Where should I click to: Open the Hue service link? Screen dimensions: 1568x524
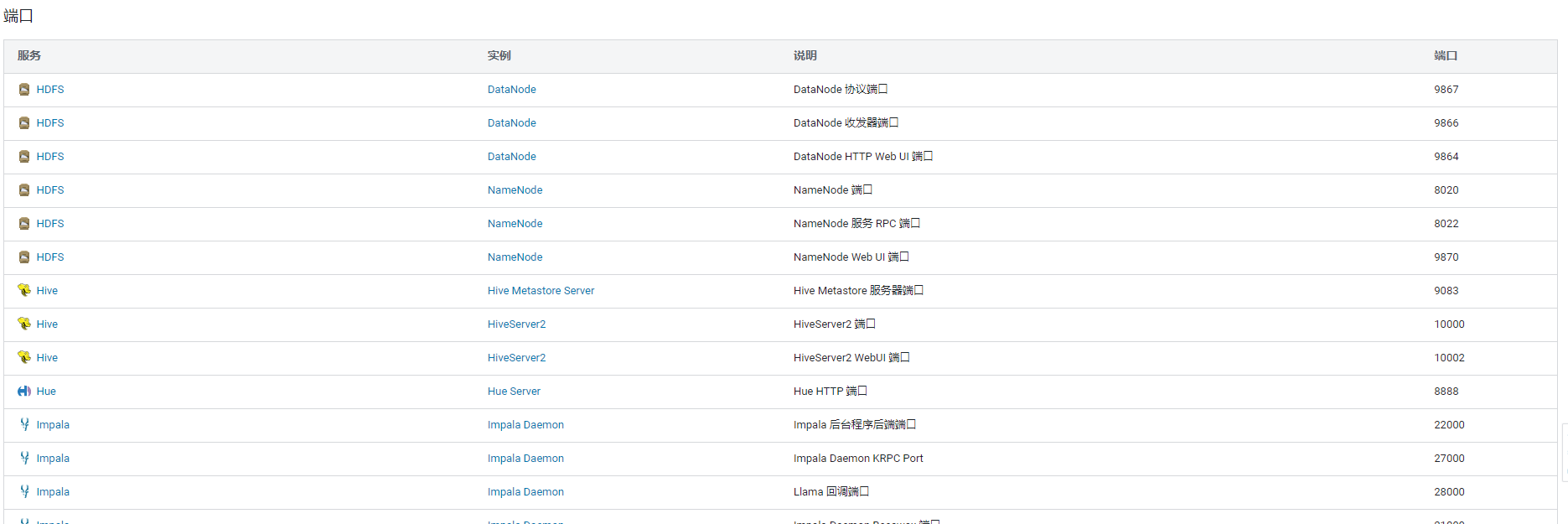[46, 392]
